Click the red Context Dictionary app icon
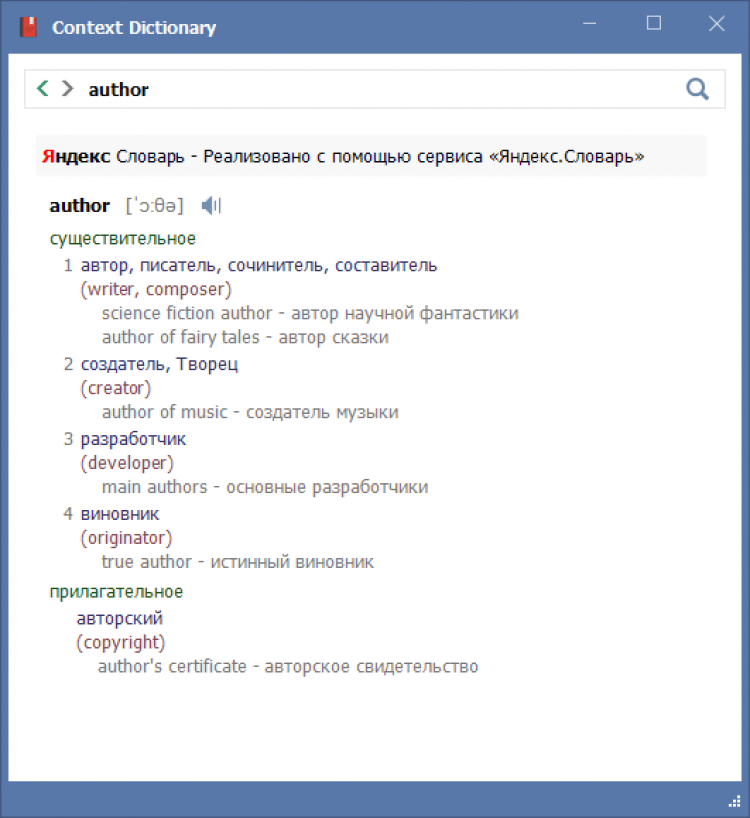This screenshot has width=750, height=818. (x=28, y=27)
